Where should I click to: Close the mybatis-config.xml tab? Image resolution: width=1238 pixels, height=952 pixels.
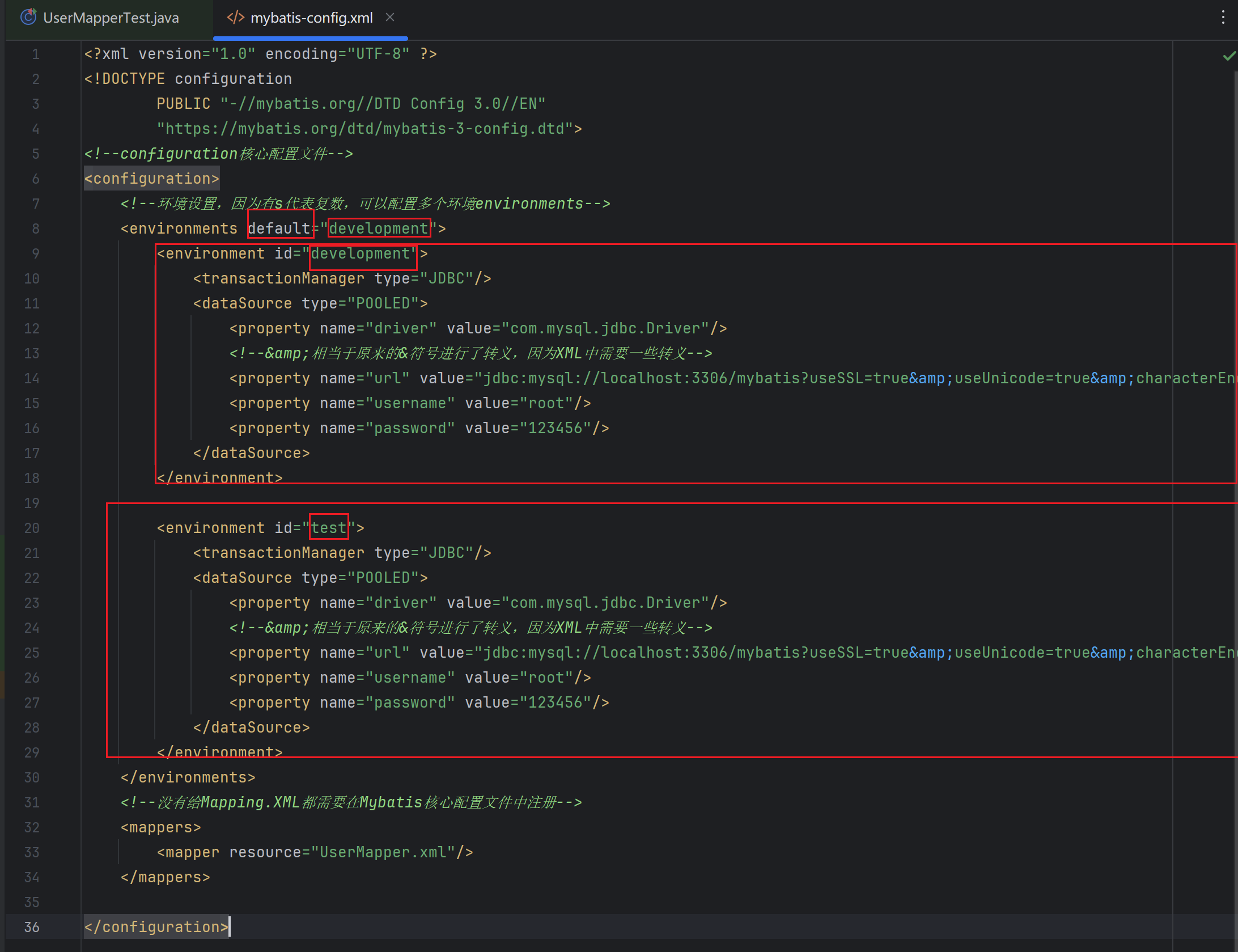pyautogui.click(x=389, y=17)
